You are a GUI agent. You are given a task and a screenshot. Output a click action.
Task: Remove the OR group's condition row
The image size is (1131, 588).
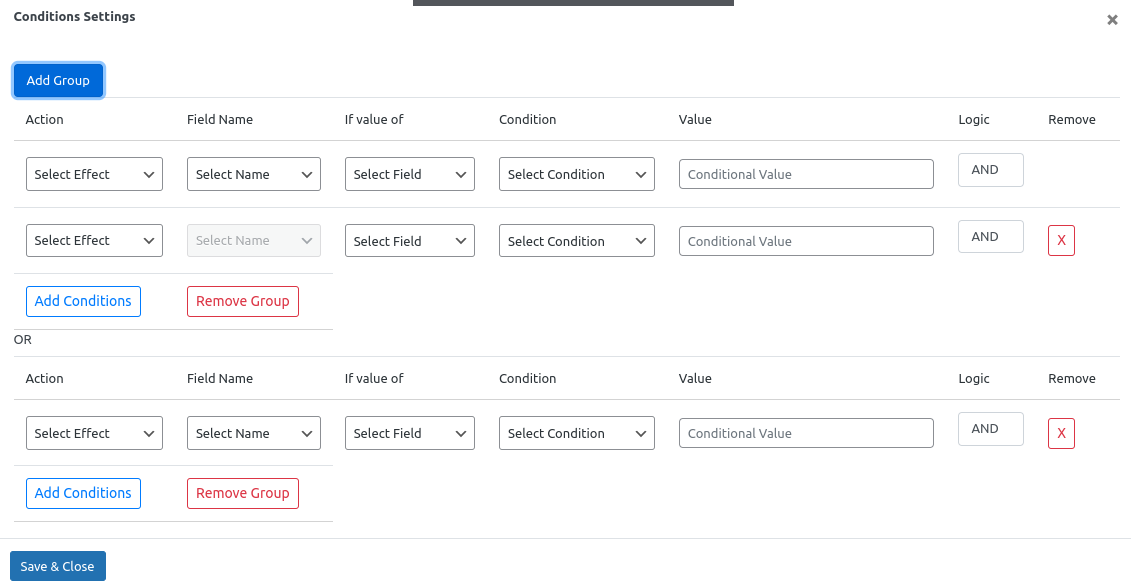(1061, 433)
